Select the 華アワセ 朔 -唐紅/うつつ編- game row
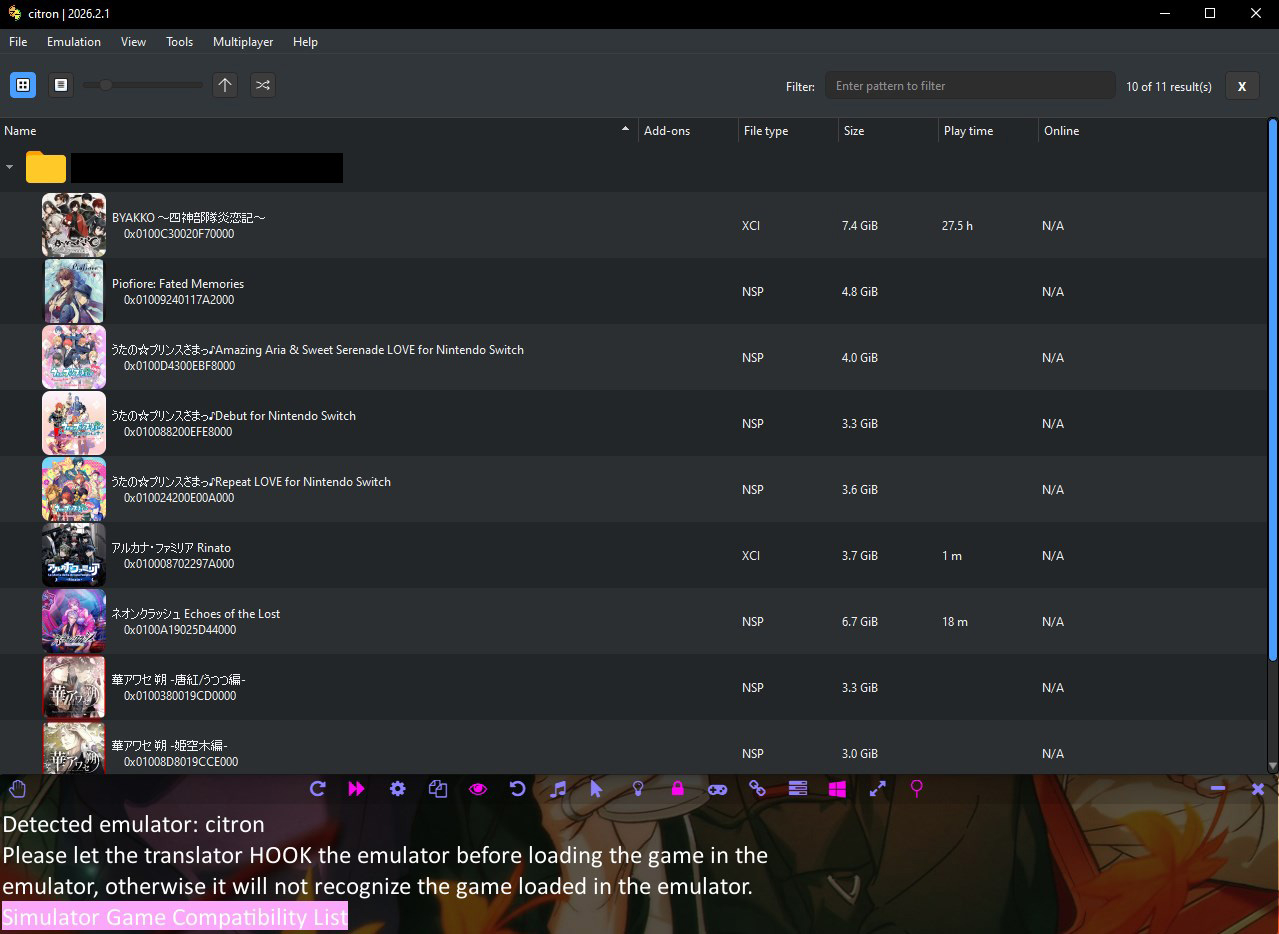Image resolution: width=1279 pixels, height=934 pixels. click(633, 687)
